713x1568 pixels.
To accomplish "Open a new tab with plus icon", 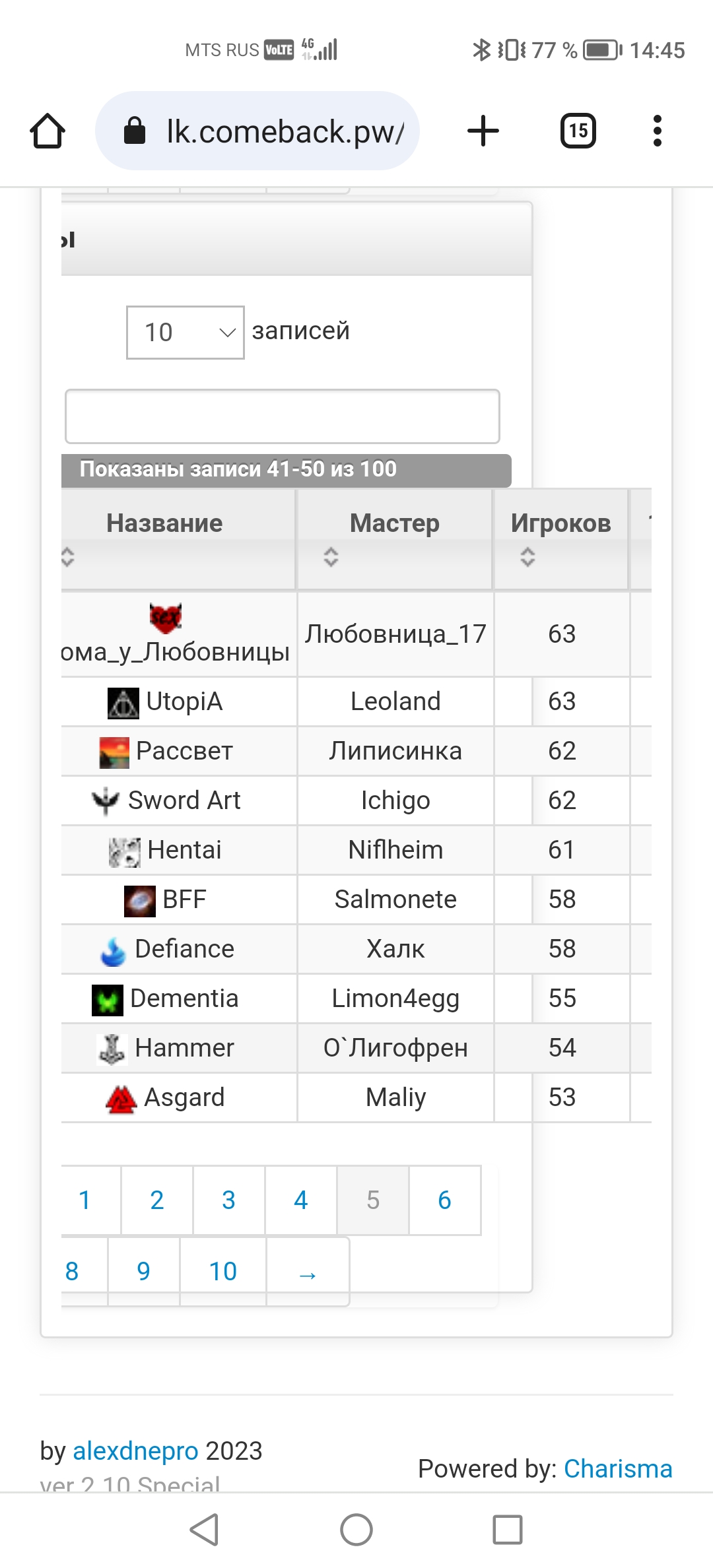I will [x=483, y=131].
